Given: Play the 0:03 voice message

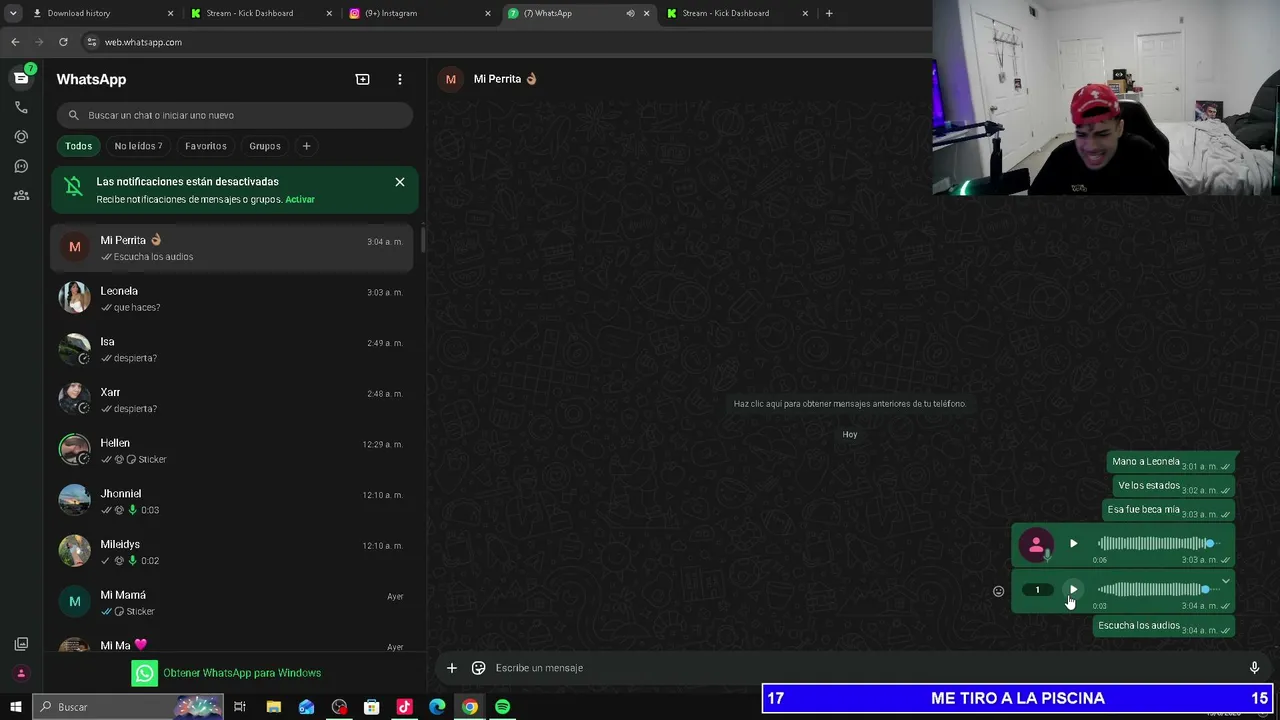Looking at the screenshot, I should click(x=1073, y=590).
